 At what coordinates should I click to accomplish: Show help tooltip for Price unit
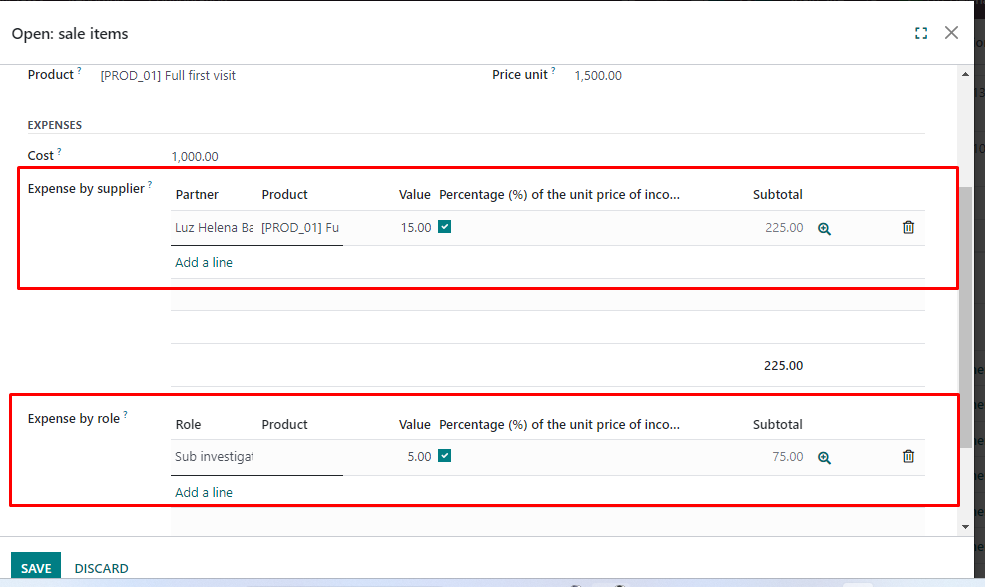[x=553, y=70]
